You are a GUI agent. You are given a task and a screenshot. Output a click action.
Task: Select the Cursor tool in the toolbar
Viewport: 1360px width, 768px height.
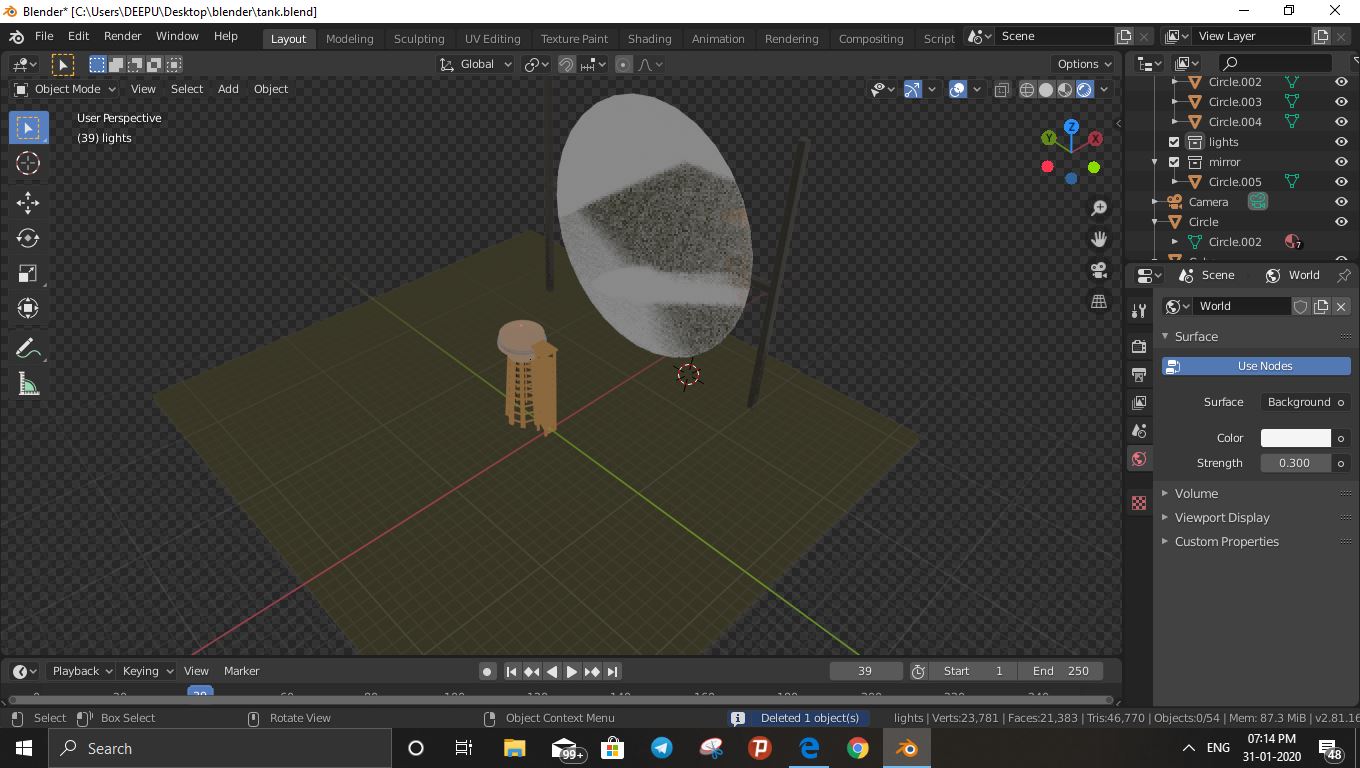pyautogui.click(x=28, y=163)
